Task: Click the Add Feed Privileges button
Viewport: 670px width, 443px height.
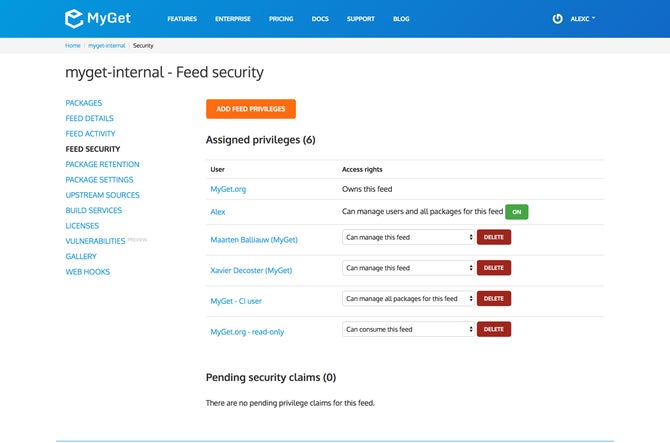Action: point(251,109)
